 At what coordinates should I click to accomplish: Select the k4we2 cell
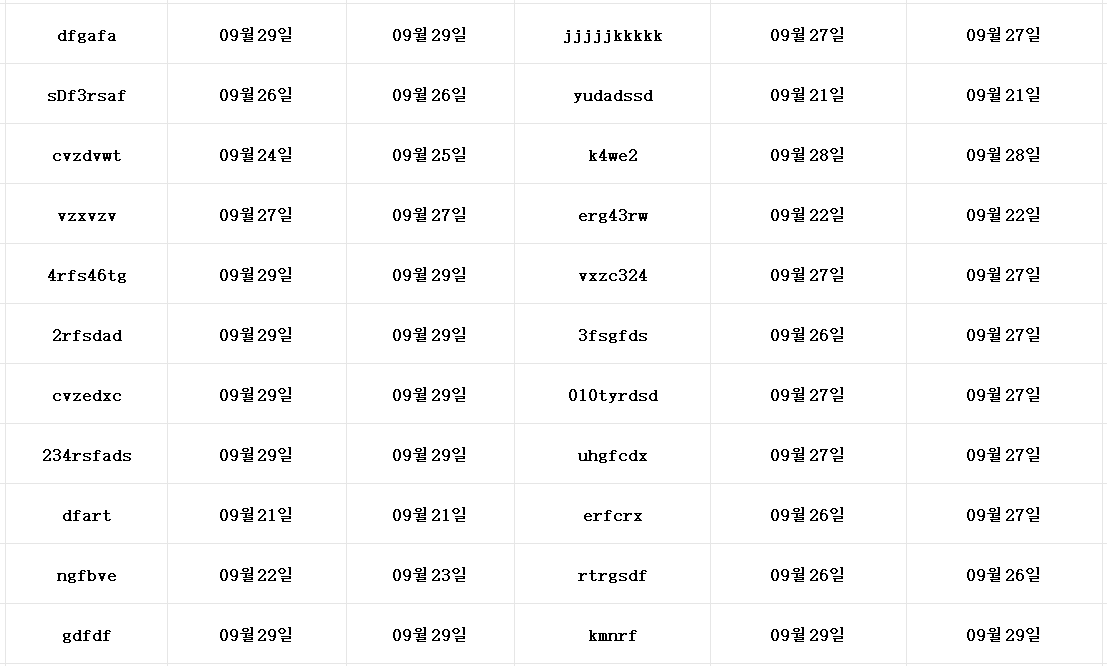[613, 156]
